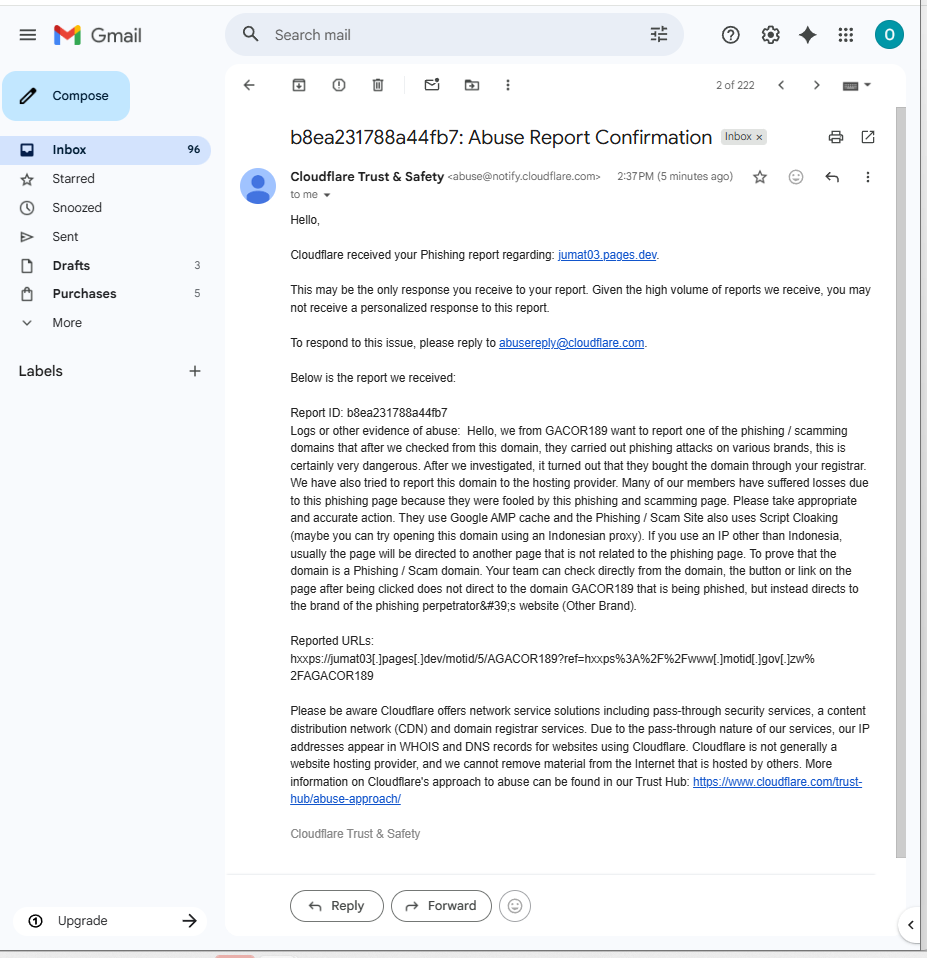Screen dimensions: 927x958
Task: Click the search magnifier icon
Action: (251, 34)
